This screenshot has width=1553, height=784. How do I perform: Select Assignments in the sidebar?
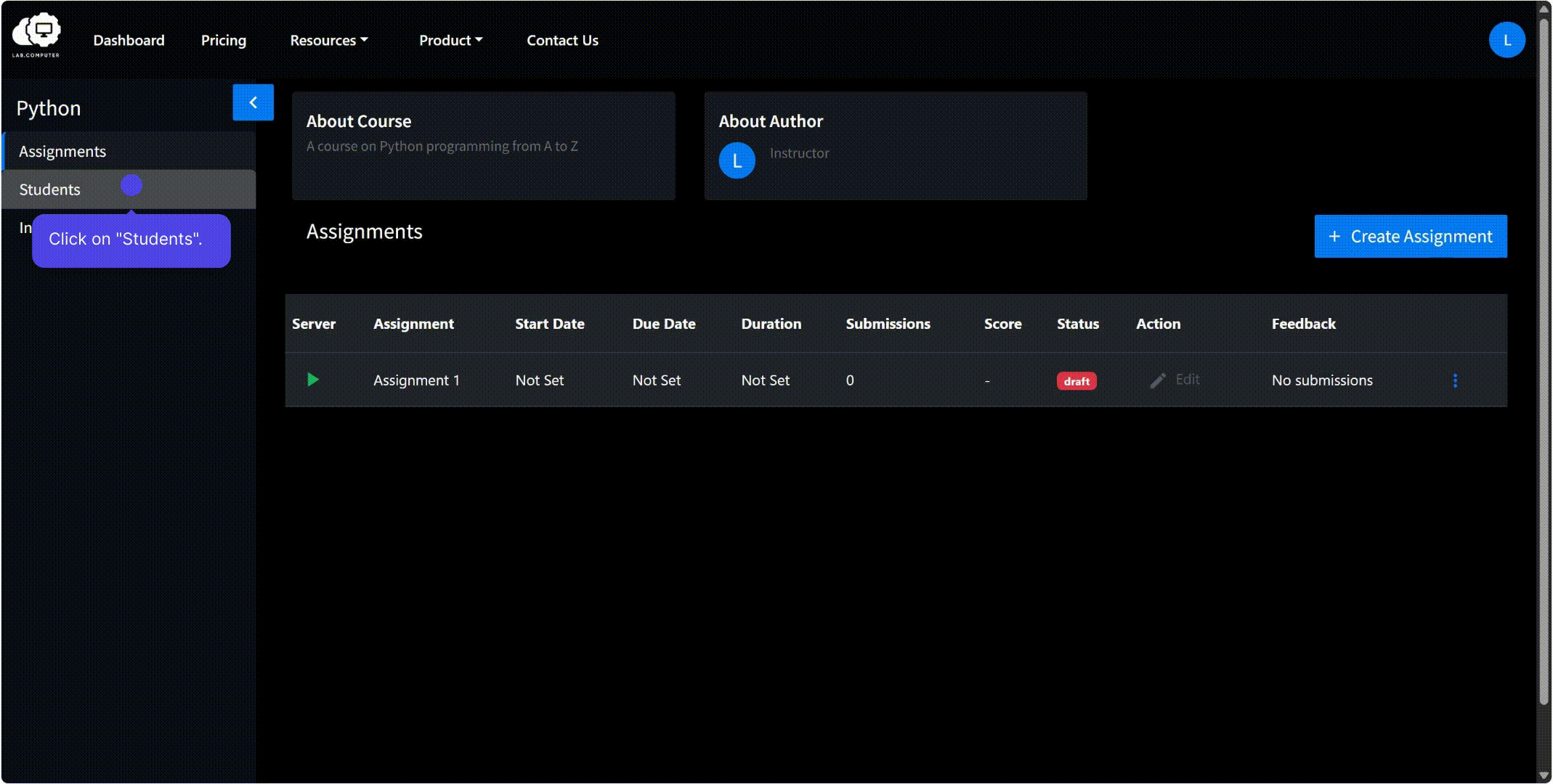[x=129, y=151]
